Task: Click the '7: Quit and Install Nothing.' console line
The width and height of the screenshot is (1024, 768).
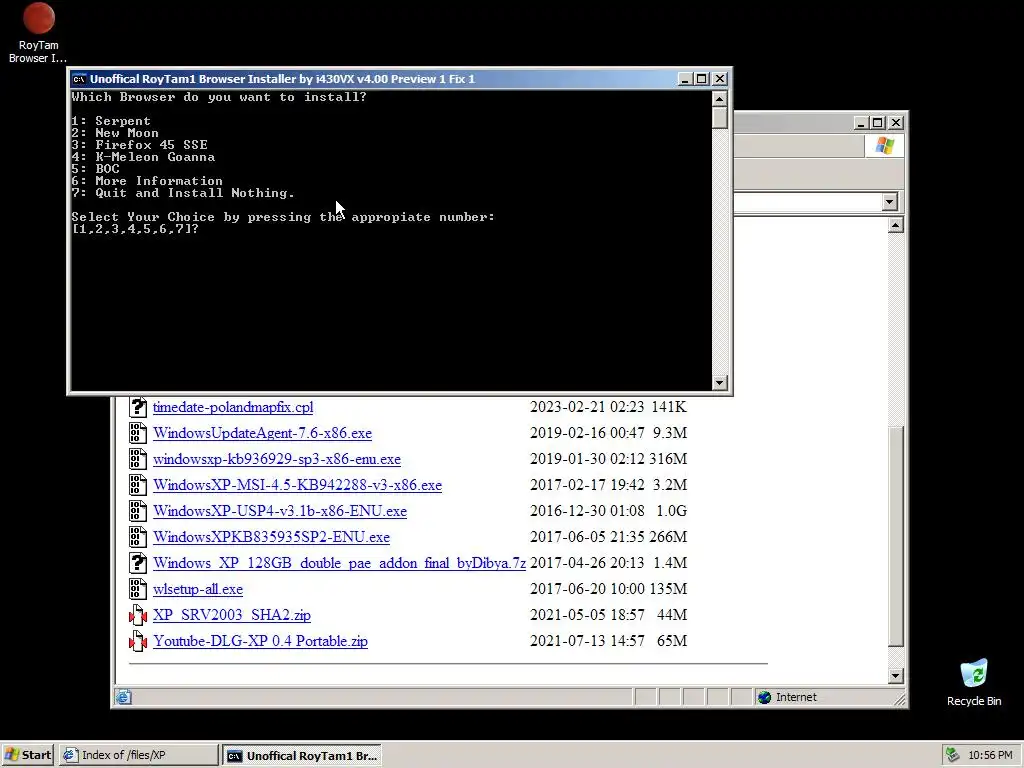Action: (183, 193)
